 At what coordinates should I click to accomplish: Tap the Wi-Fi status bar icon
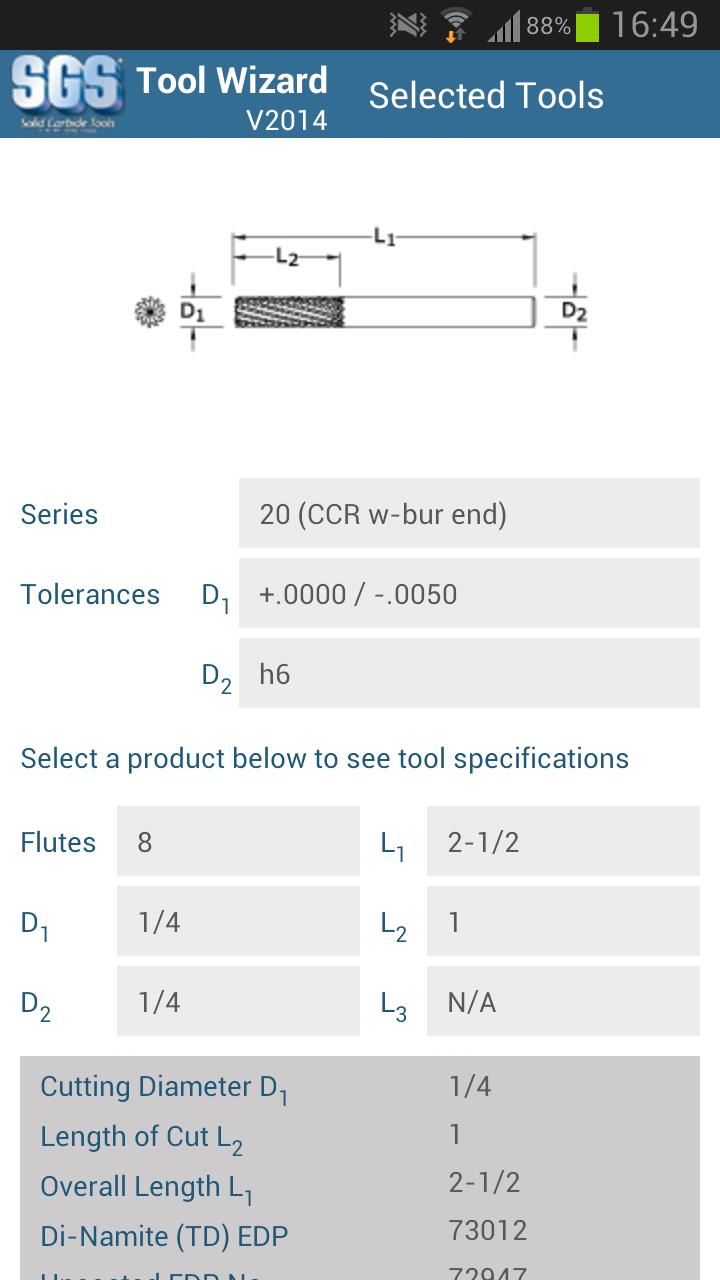point(456,25)
